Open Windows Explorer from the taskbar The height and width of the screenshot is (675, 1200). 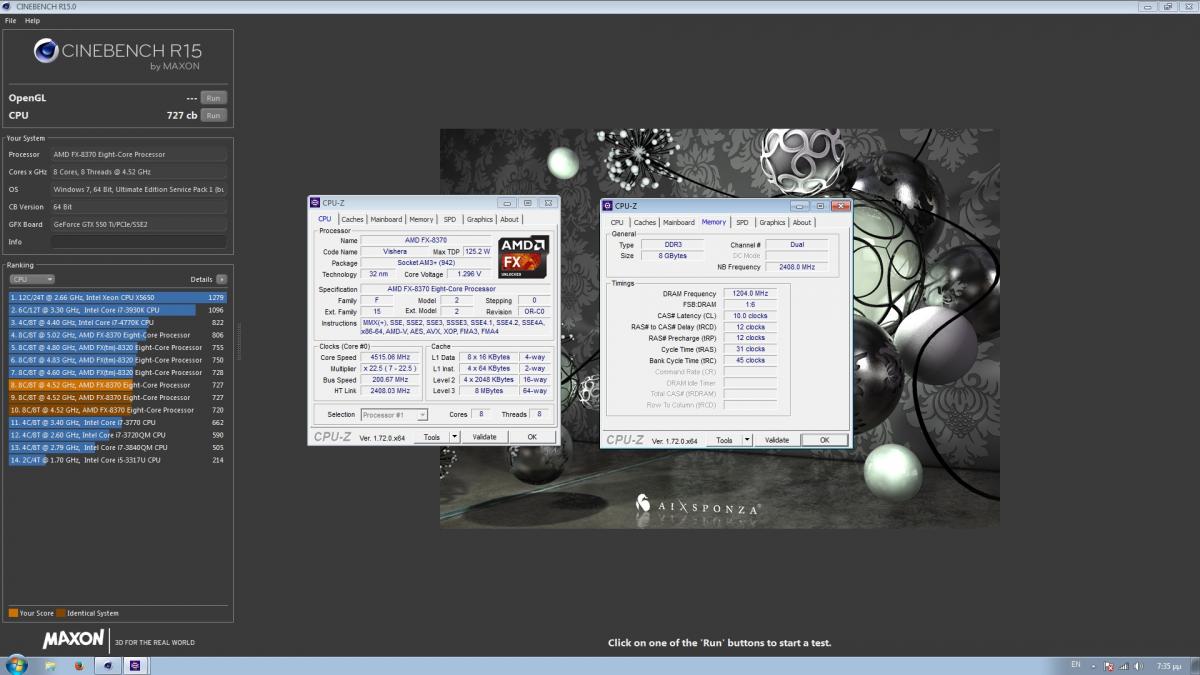point(51,665)
